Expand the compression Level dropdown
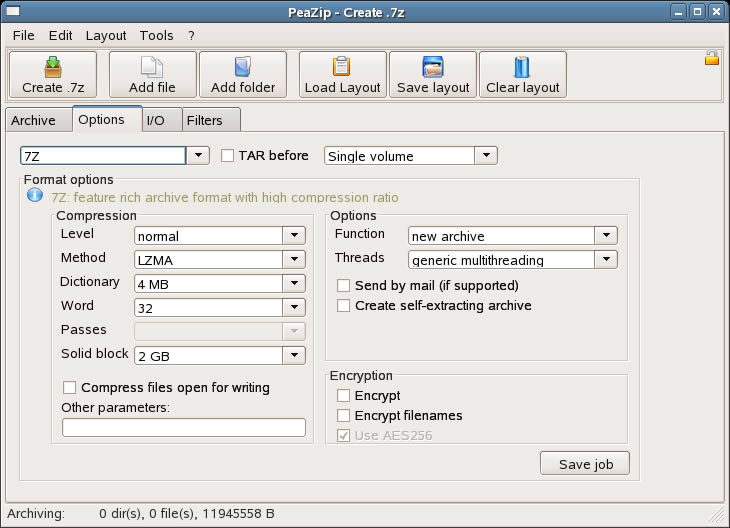 click(294, 236)
